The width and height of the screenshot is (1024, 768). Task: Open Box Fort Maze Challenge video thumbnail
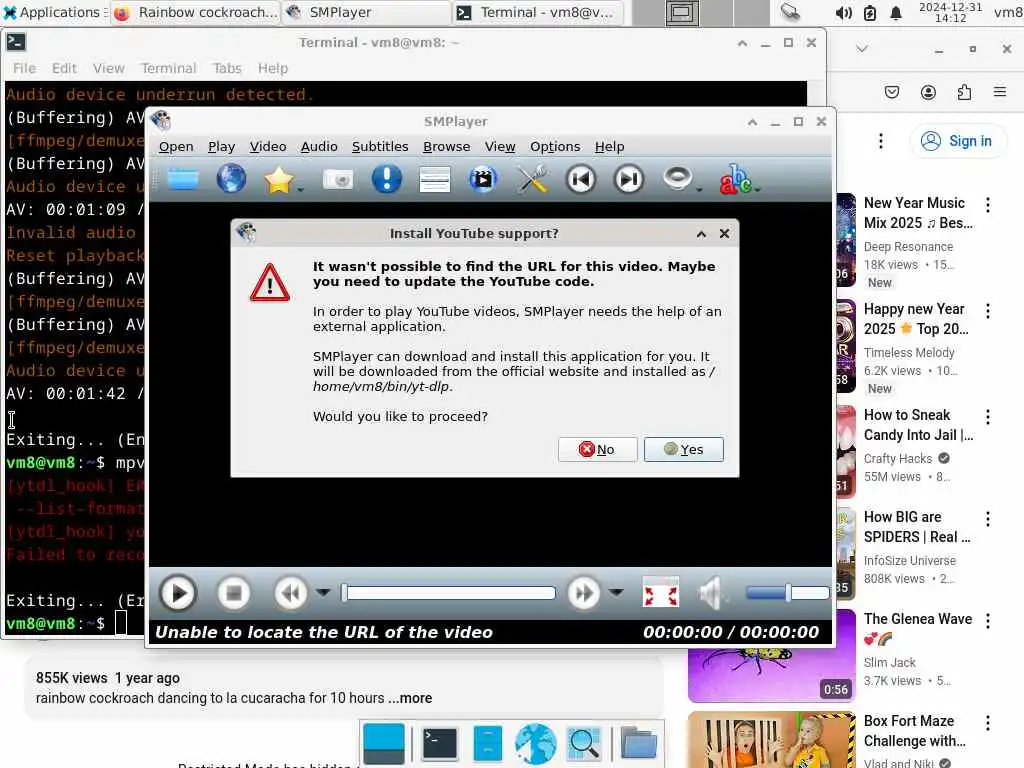pos(771,739)
